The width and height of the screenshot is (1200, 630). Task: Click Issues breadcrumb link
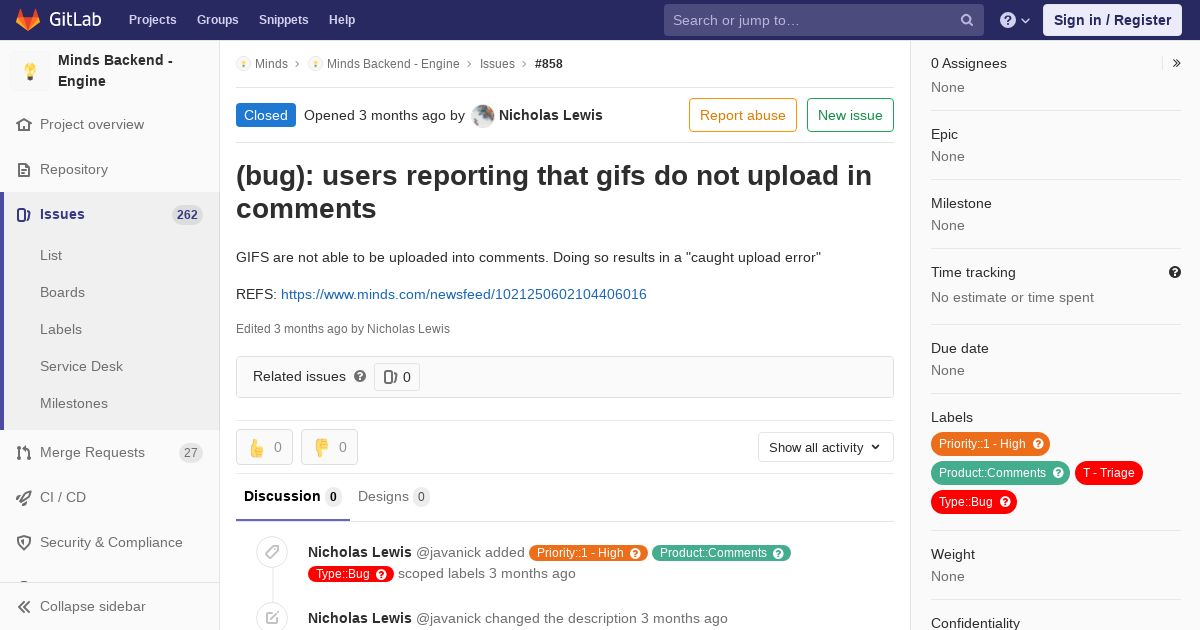click(497, 64)
